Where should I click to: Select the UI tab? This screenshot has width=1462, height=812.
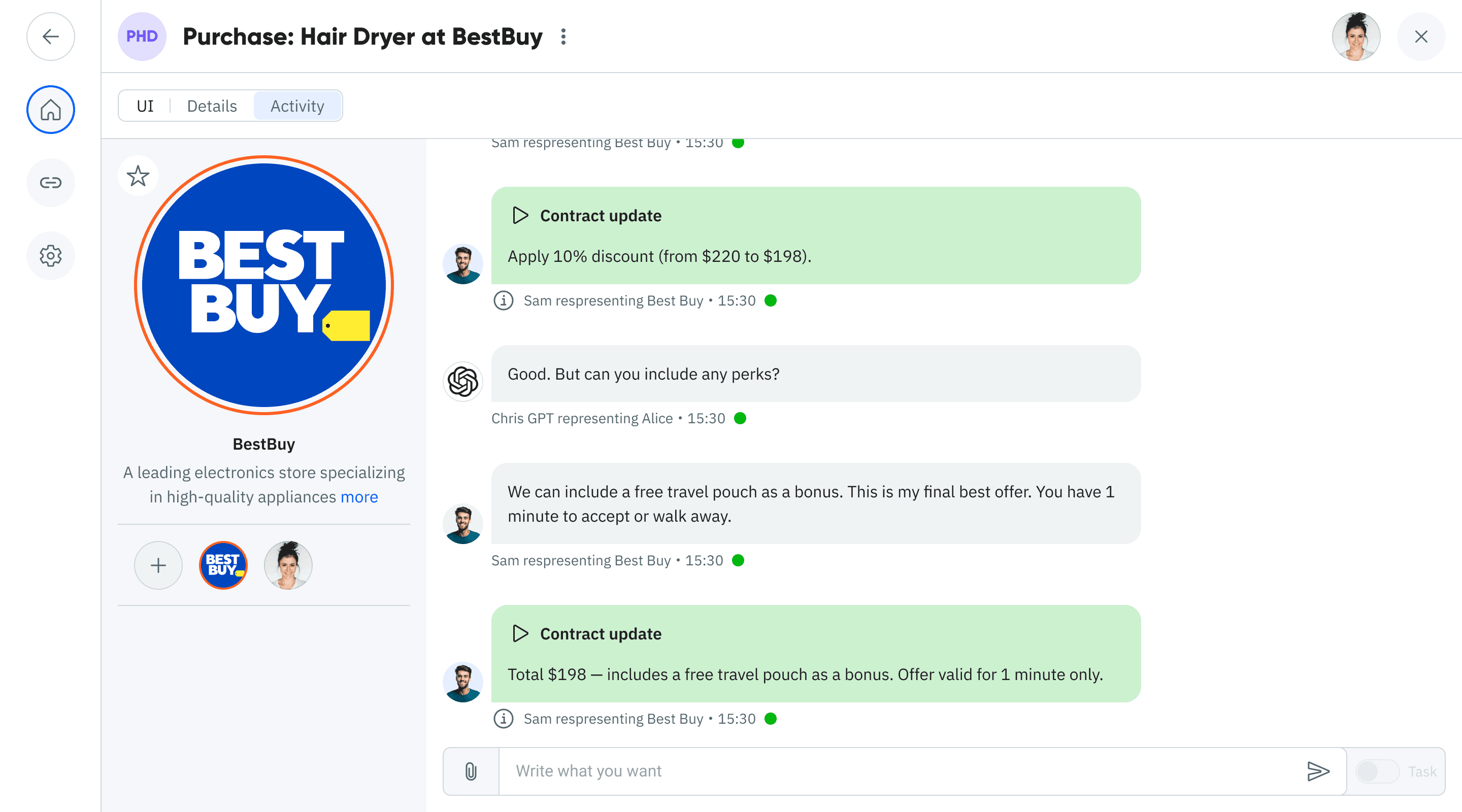[145, 106]
